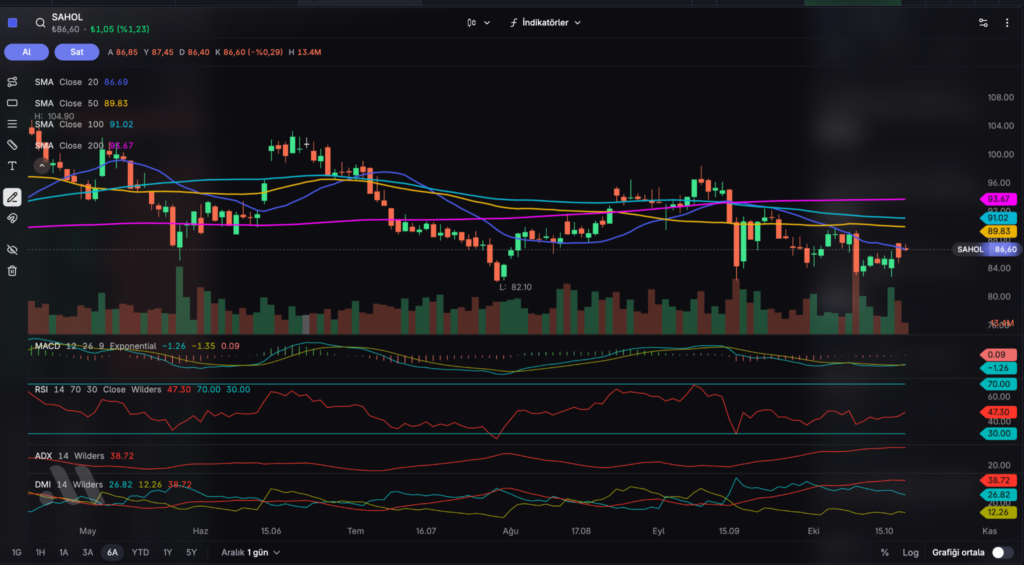Image resolution: width=1024 pixels, height=565 pixels.
Task: Select the rectangle shape tool
Action: 12,103
